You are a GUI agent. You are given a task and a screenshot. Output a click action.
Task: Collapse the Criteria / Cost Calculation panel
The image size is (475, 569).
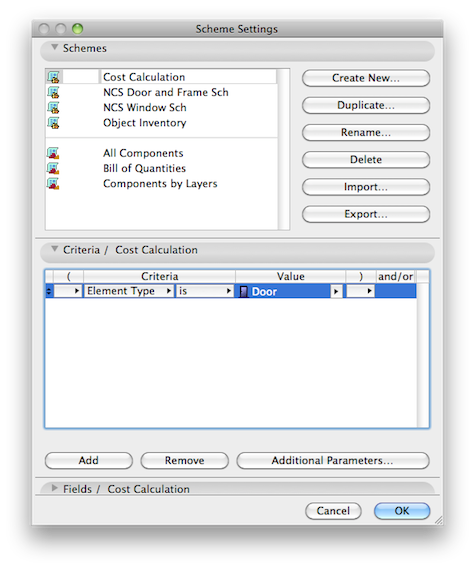[54, 249]
